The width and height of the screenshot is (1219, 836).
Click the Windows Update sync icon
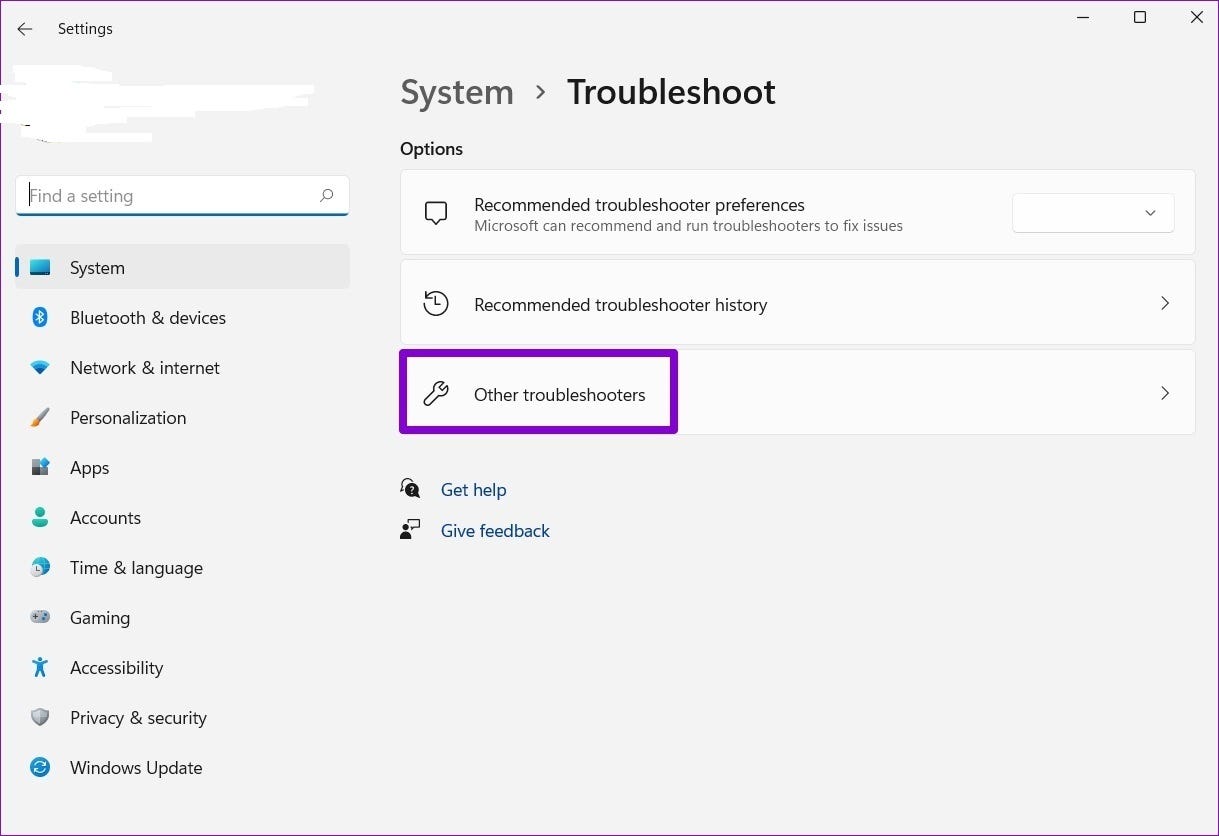[x=40, y=768]
